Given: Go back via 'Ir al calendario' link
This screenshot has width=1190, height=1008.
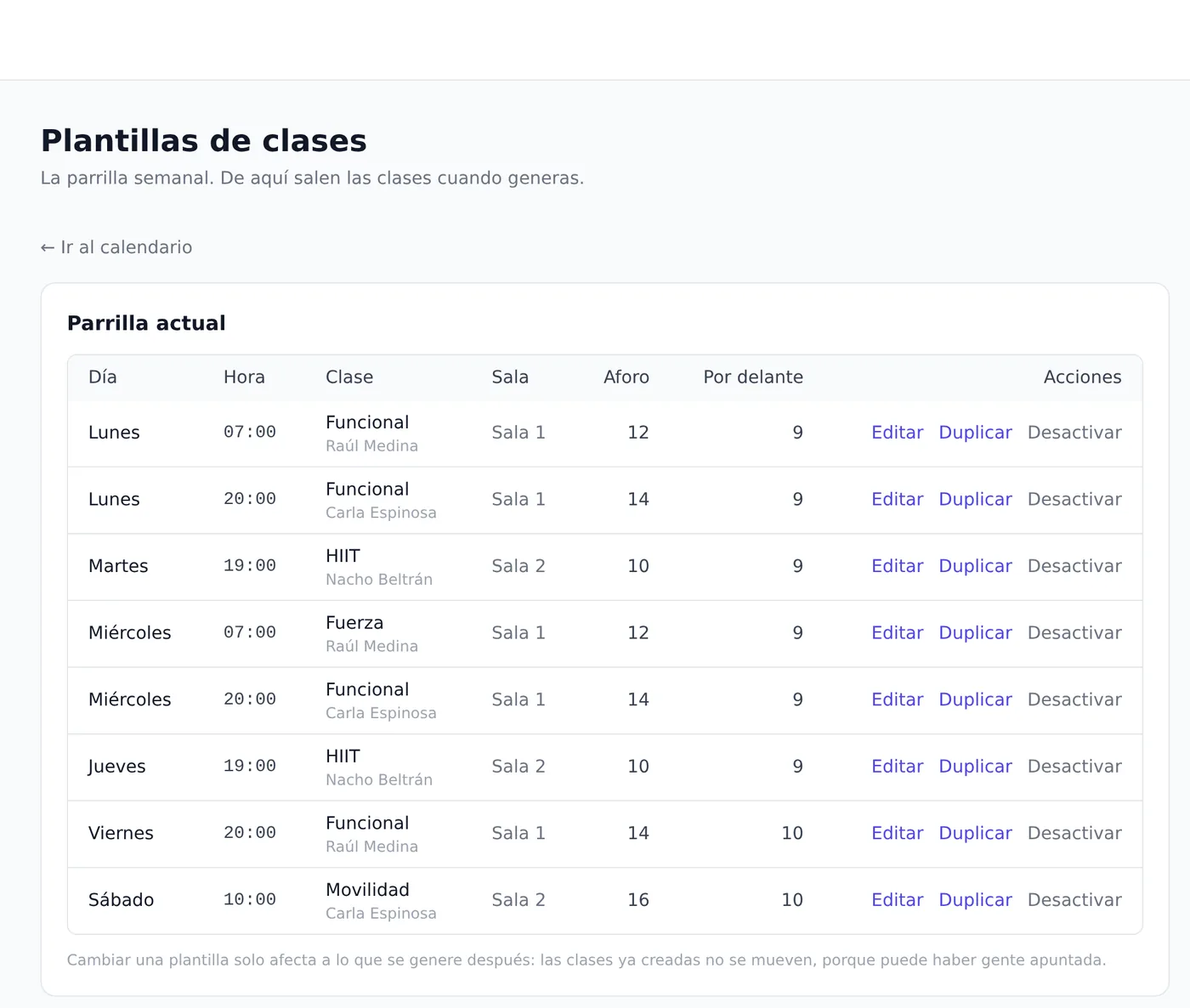Looking at the screenshot, I should (116, 247).
